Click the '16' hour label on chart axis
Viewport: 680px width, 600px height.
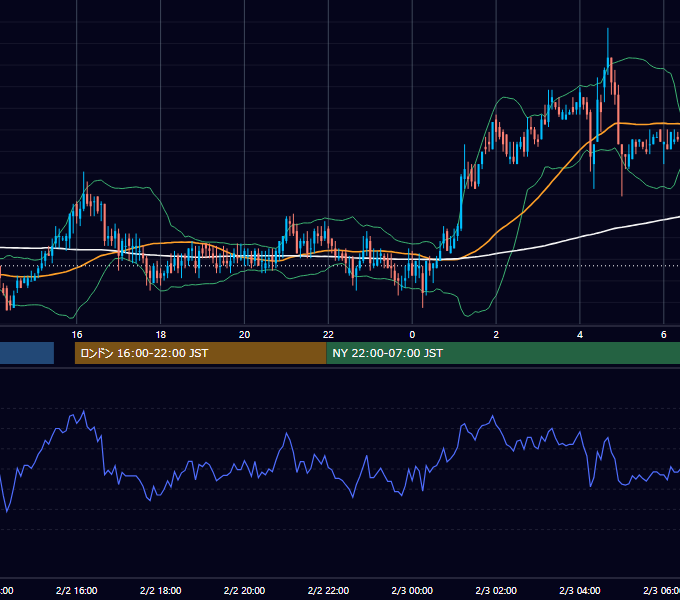77,335
